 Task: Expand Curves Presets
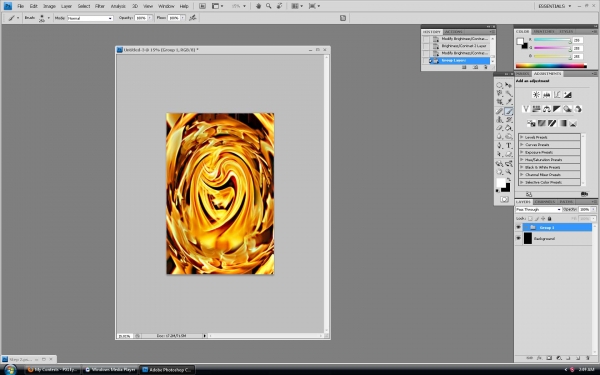click(522, 145)
